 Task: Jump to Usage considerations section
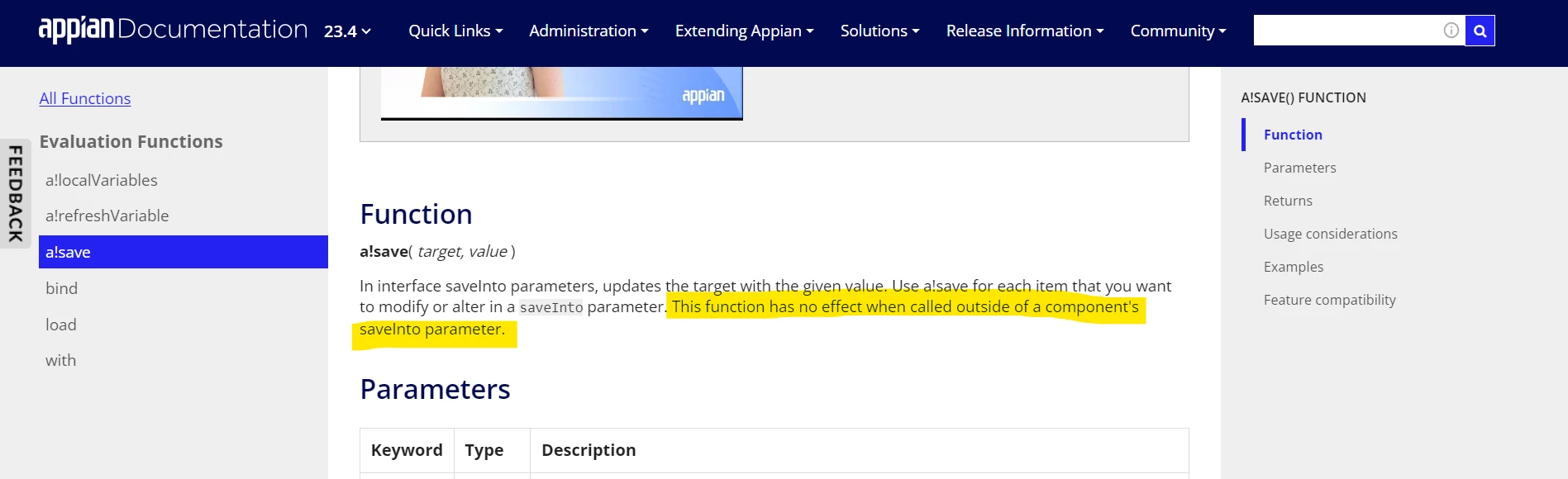pos(1330,234)
